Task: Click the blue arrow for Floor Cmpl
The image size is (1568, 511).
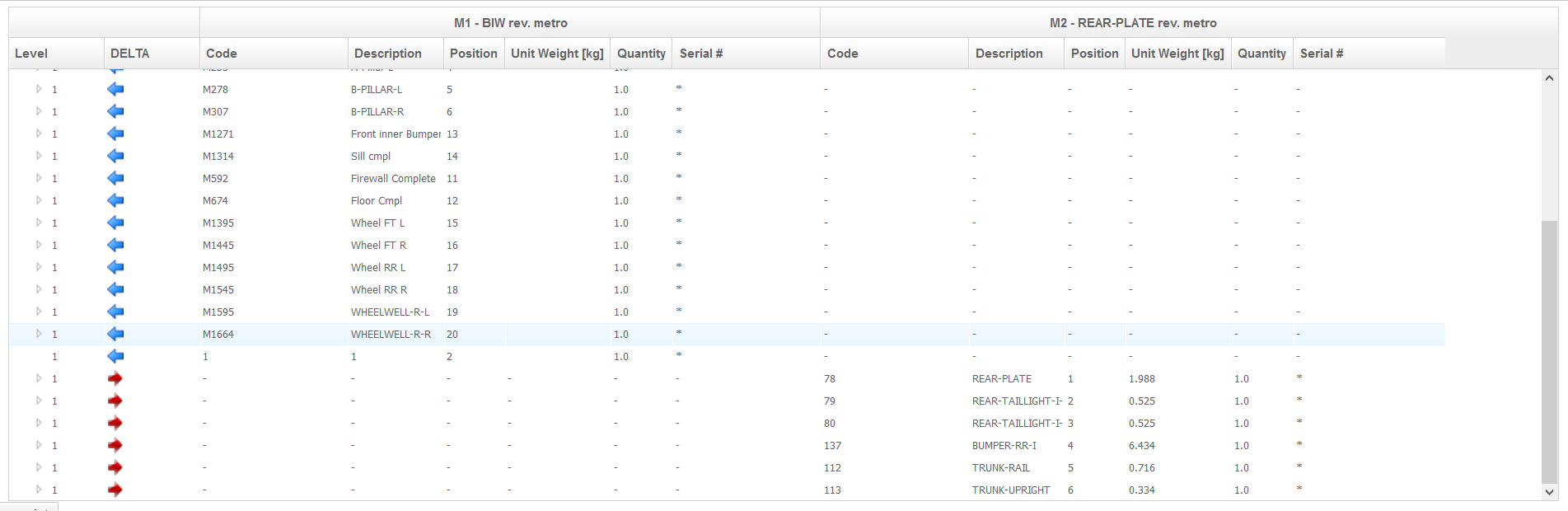Action: click(x=115, y=200)
